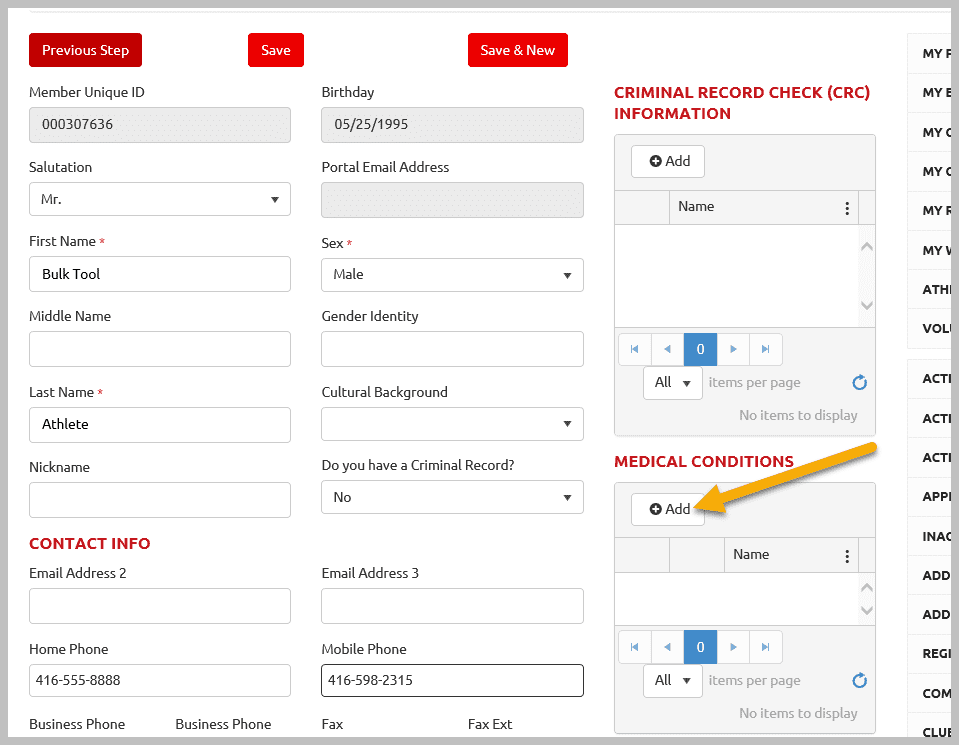This screenshot has width=959, height=745.
Task: Click the Member Unique ID field
Action: (160, 125)
